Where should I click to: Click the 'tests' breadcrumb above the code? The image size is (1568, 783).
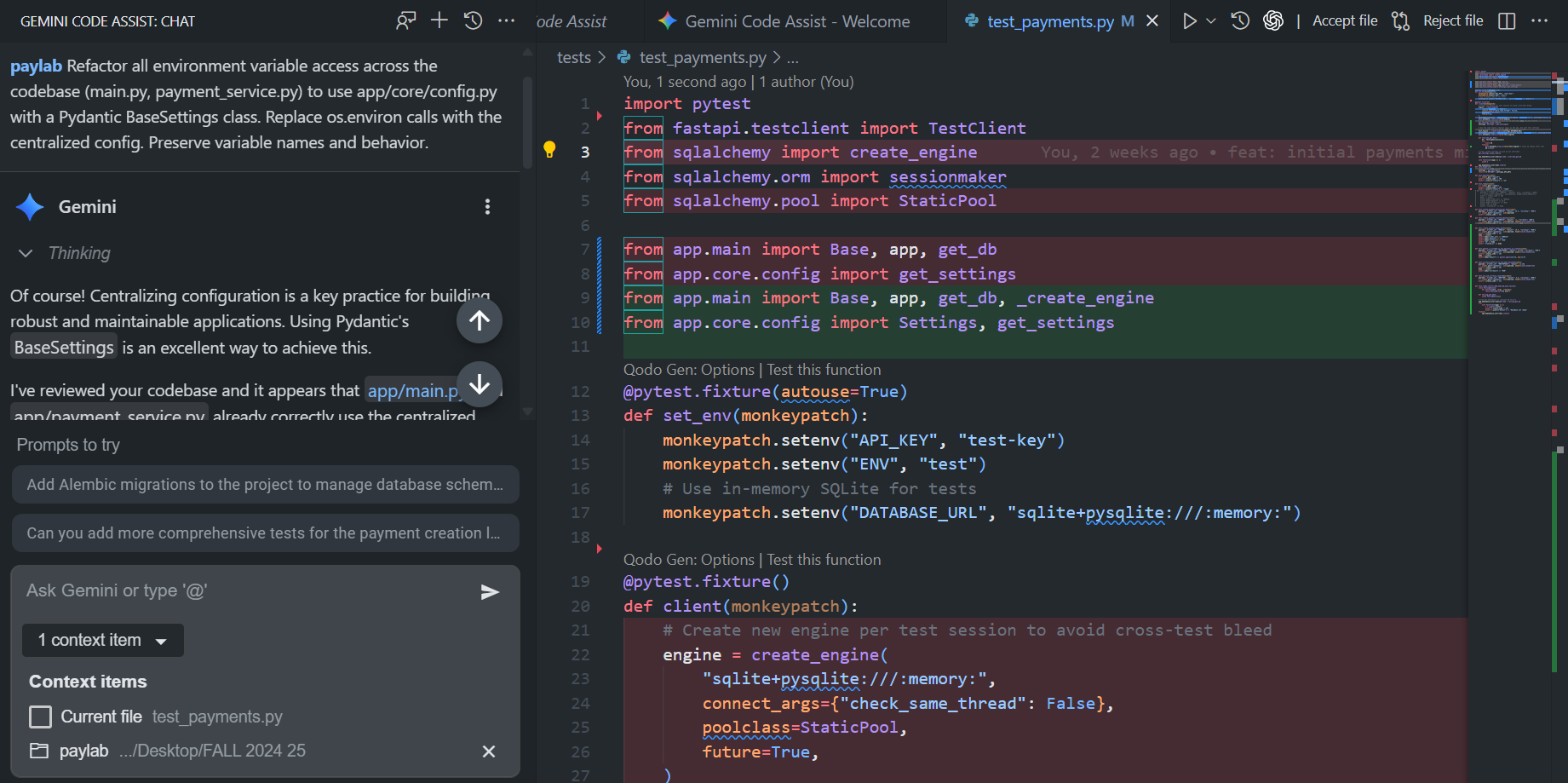click(x=574, y=57)
